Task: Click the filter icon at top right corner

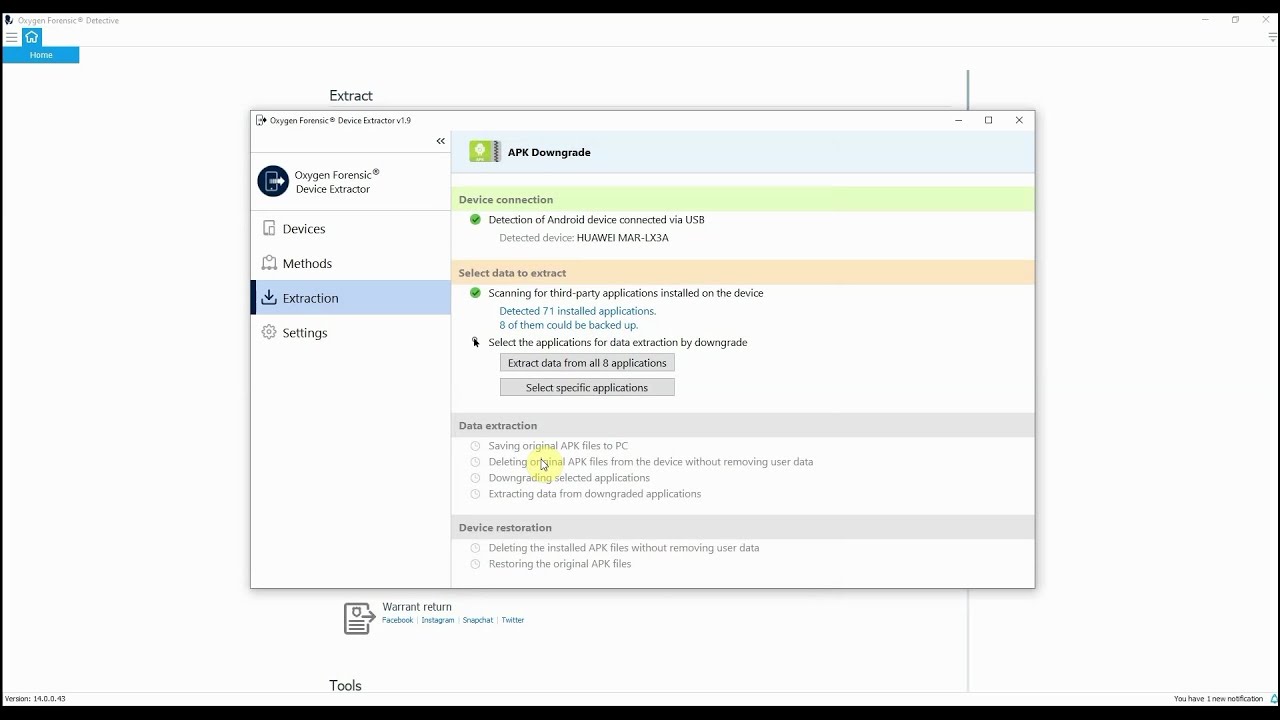Action: click(x=1273, y=38)
